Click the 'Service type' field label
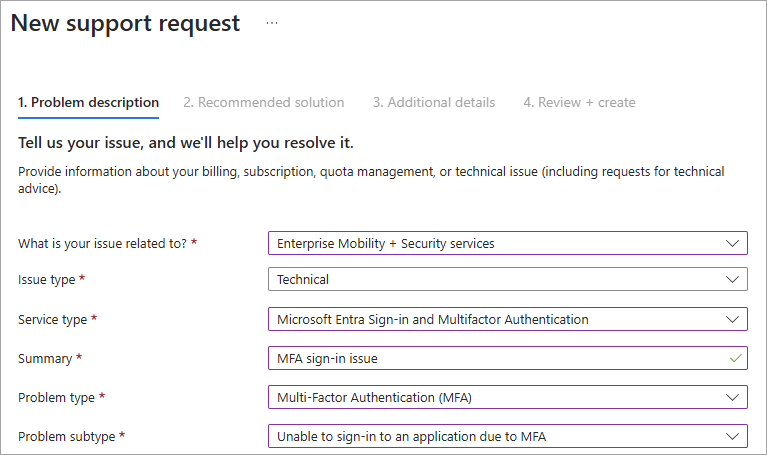767x455 pixels. [52, 319]
